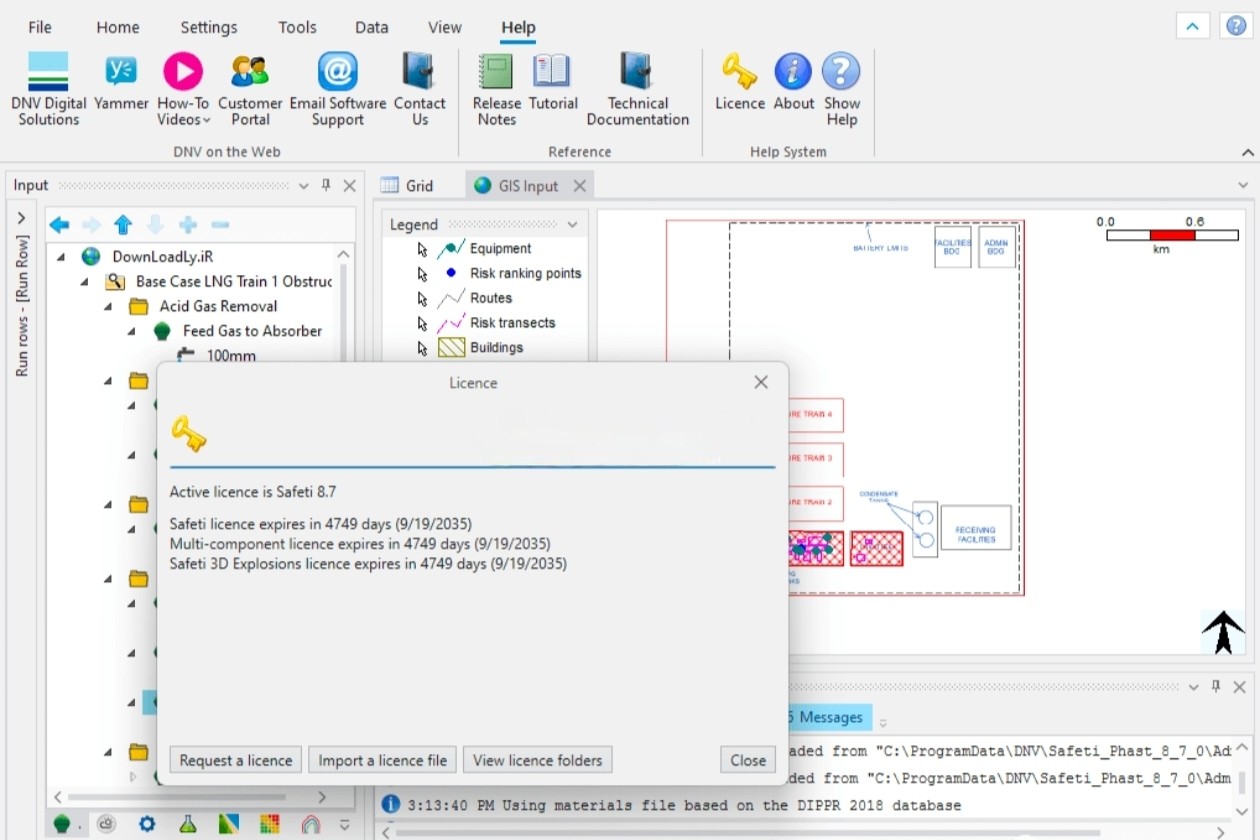
Task: Open the bottom tab icons overflow dropdown
Action: click(345, 825)
